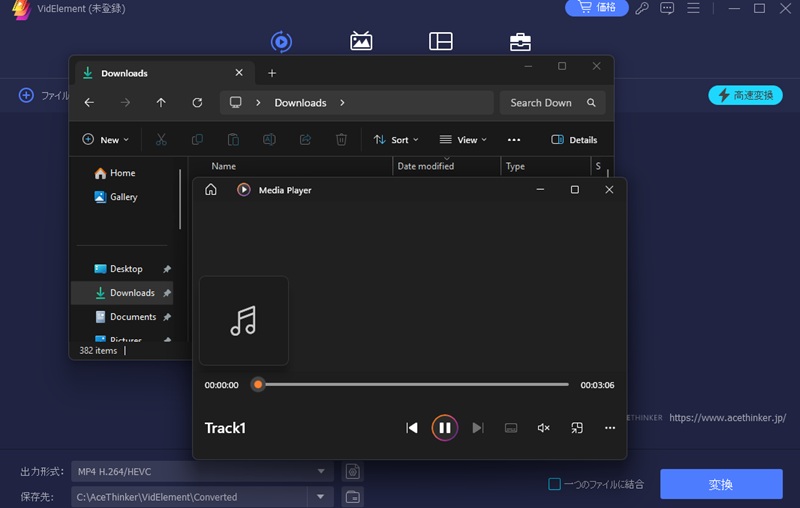800x508 pixels.
Task: Open mini player view icon
Action: [x=577, y=428]
